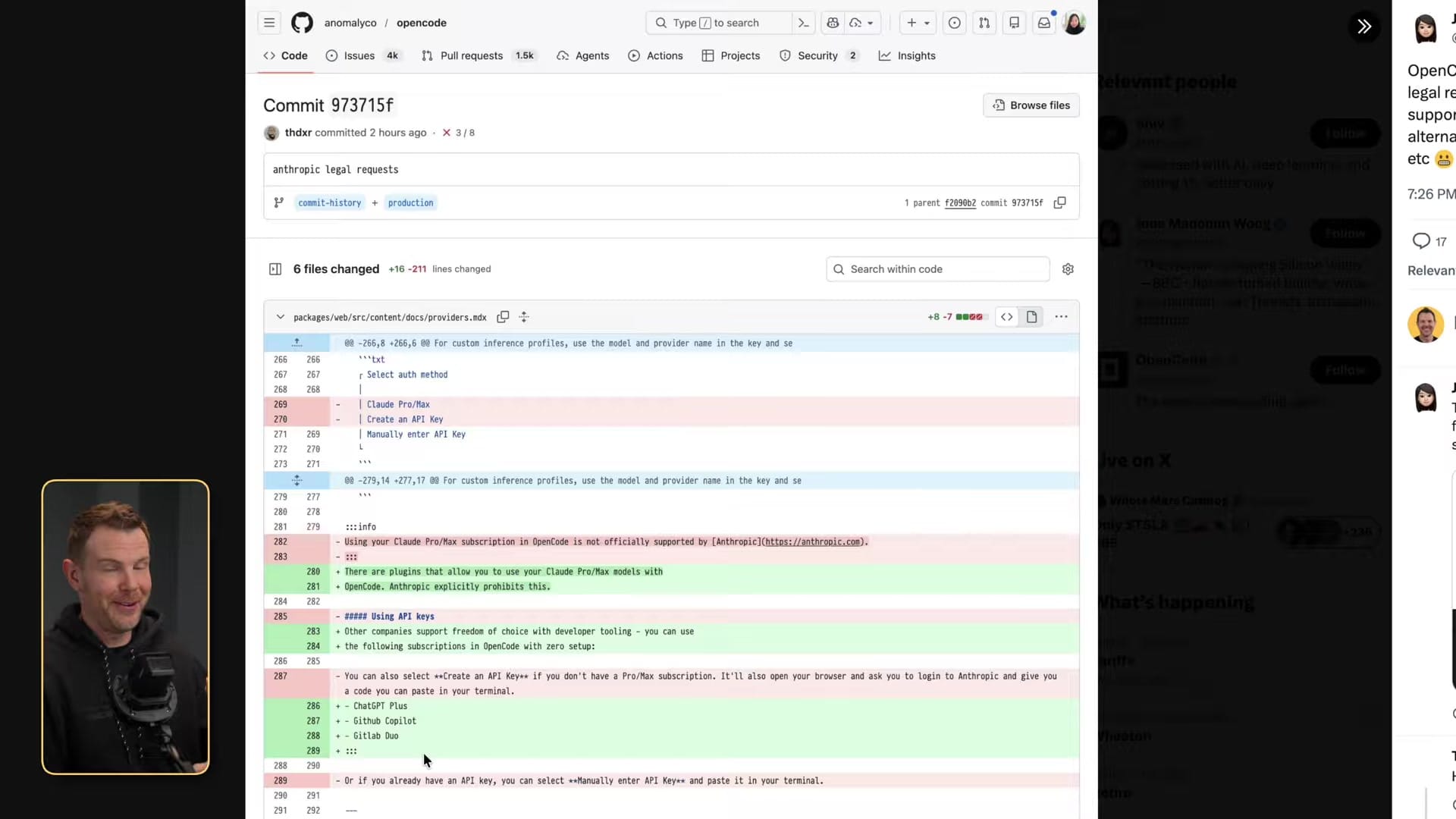Open anomalyco organization link
1456x819 pixels.
click(x=350, y=23)
